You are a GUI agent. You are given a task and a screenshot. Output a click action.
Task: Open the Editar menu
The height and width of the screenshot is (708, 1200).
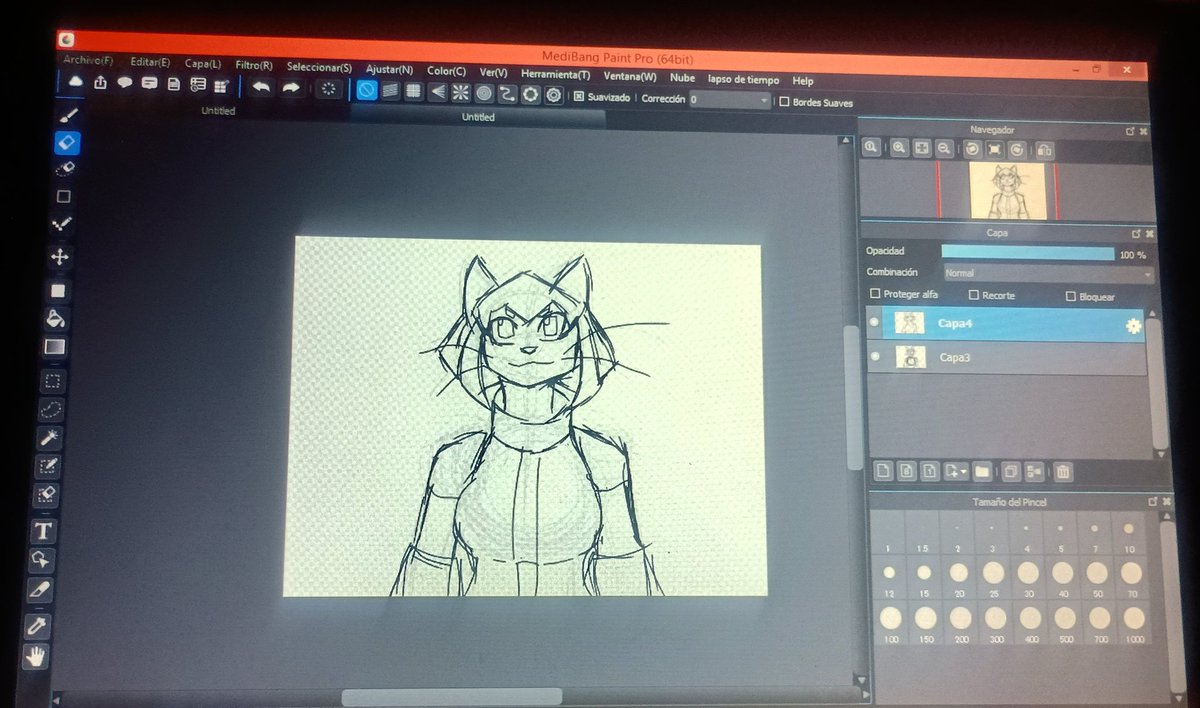coord(150,62)
